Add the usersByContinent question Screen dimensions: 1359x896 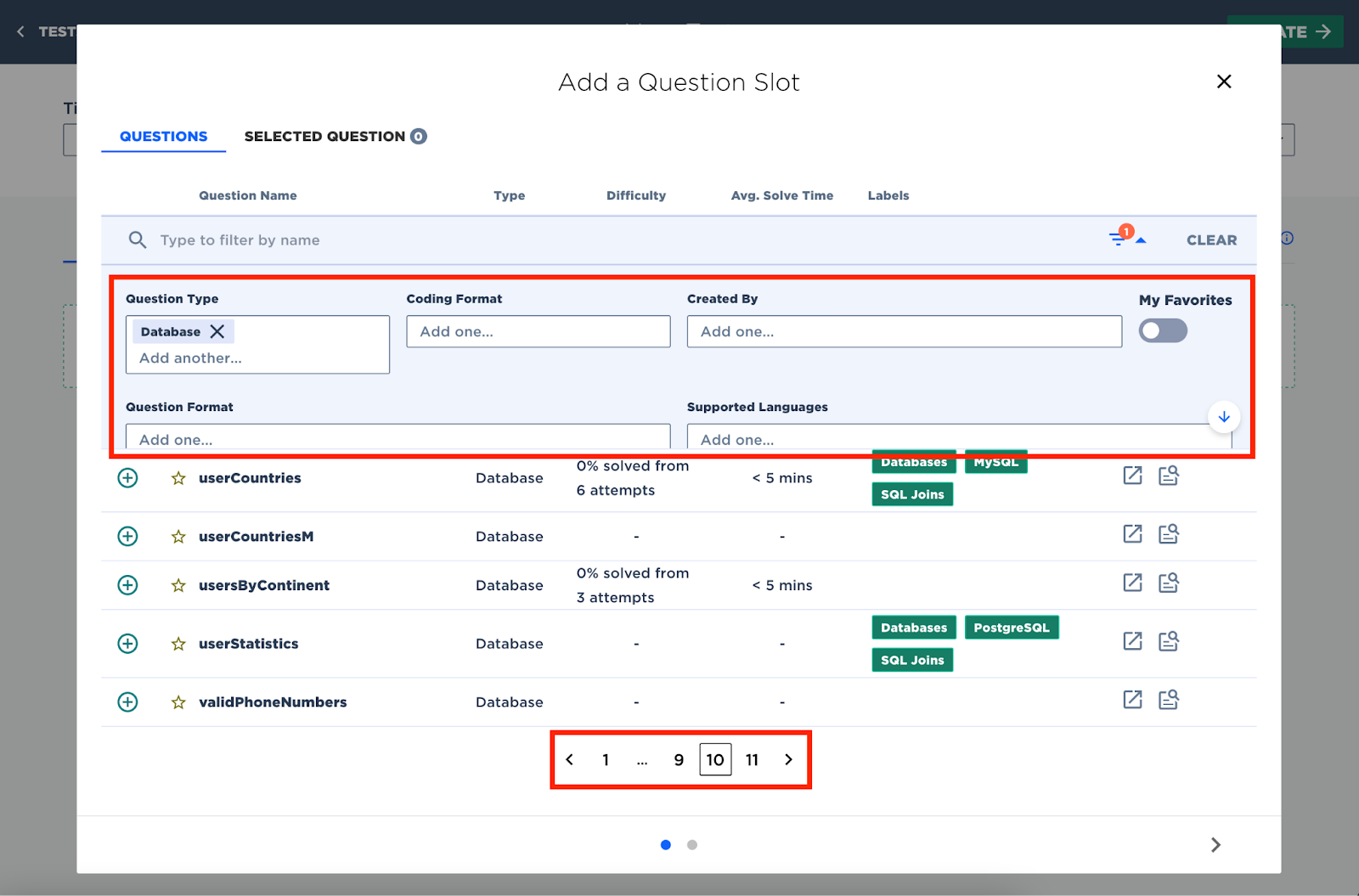click(127, 585)
